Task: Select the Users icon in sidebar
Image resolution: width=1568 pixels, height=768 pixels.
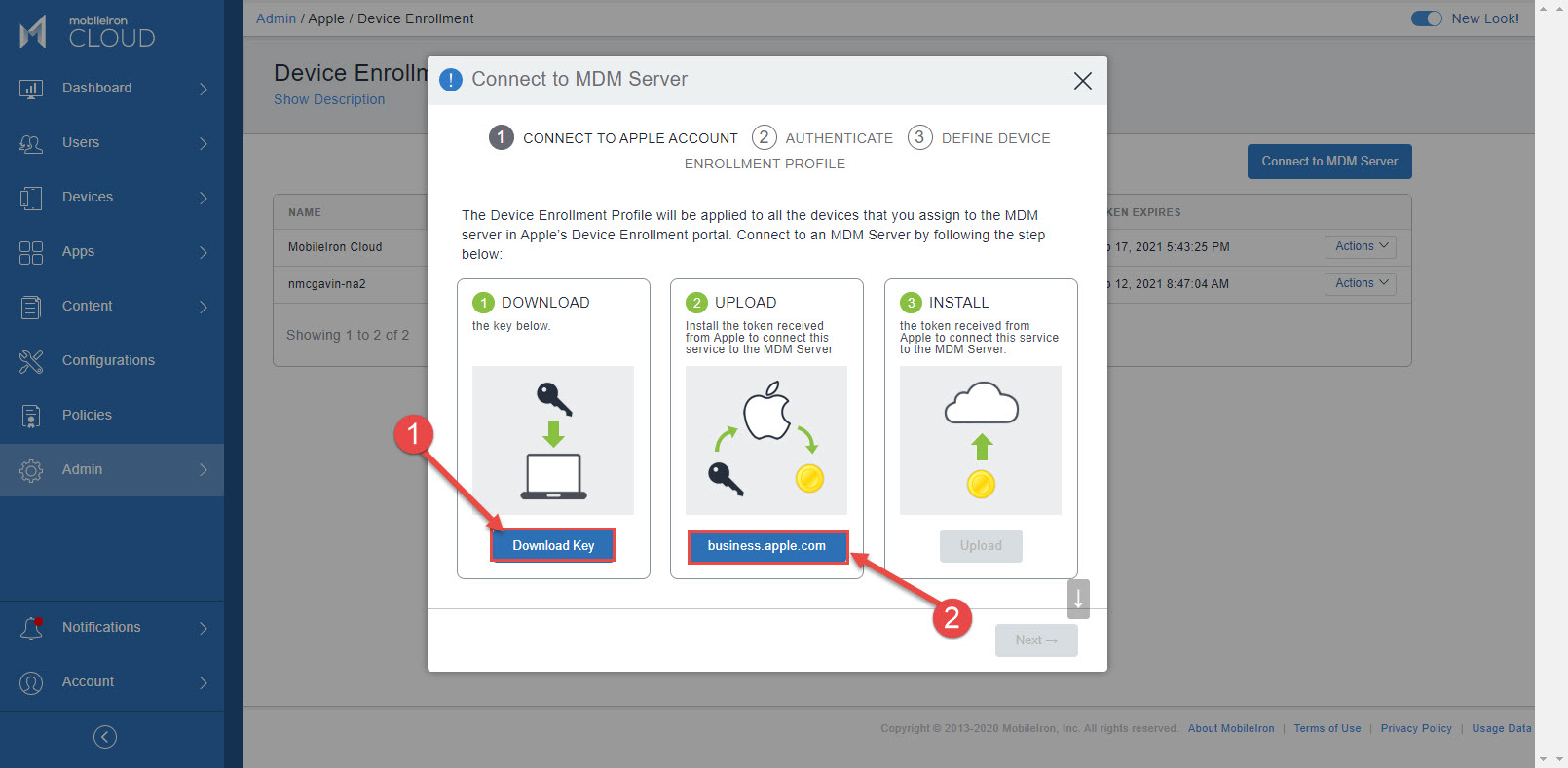Action: coord(31,143)
